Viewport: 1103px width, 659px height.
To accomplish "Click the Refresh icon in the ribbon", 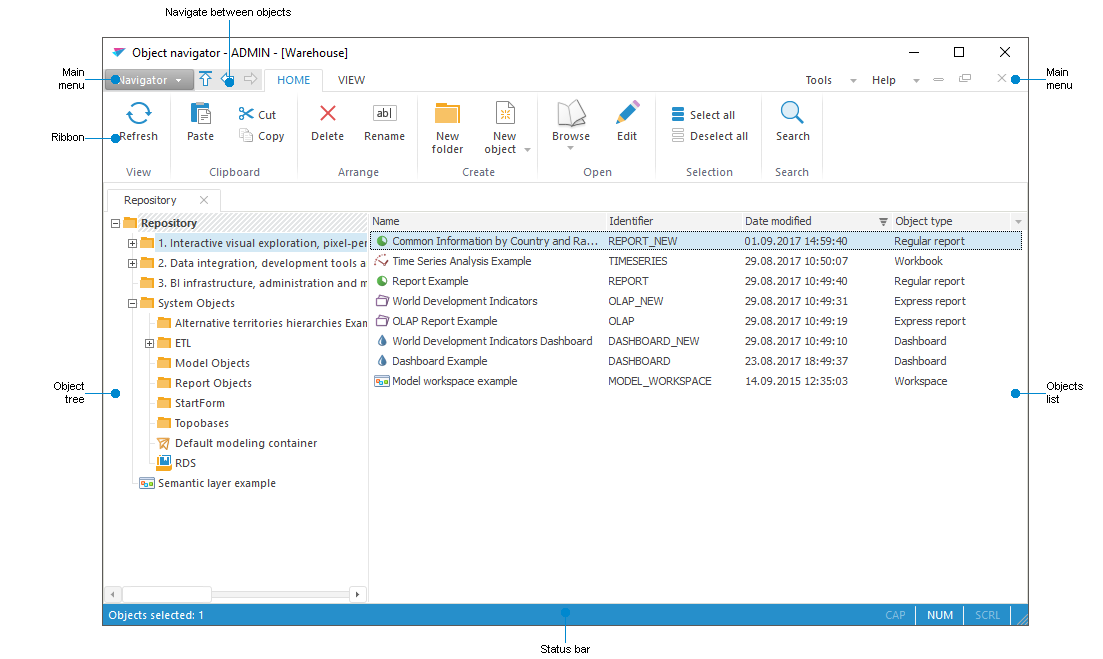I will coord(139,114).
